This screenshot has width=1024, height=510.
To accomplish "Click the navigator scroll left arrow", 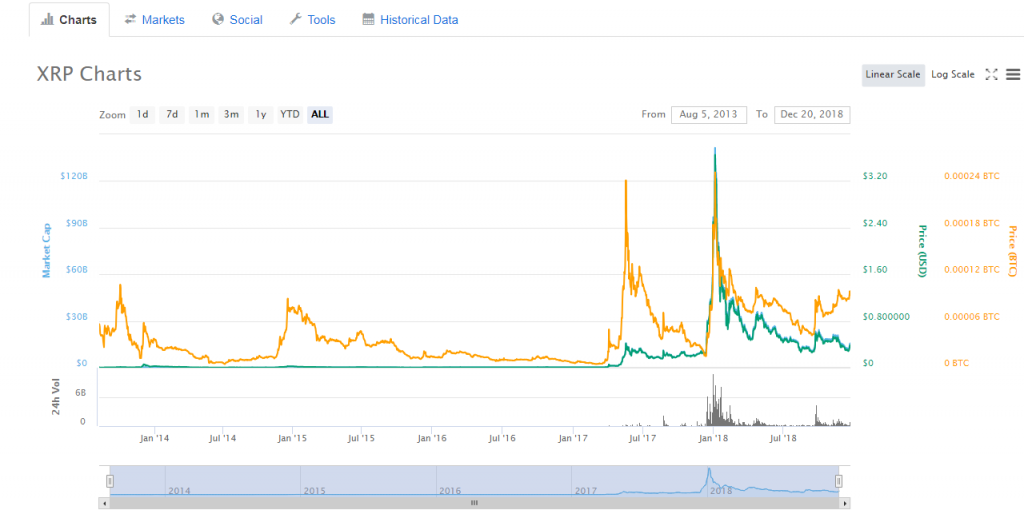I will 103,503.
